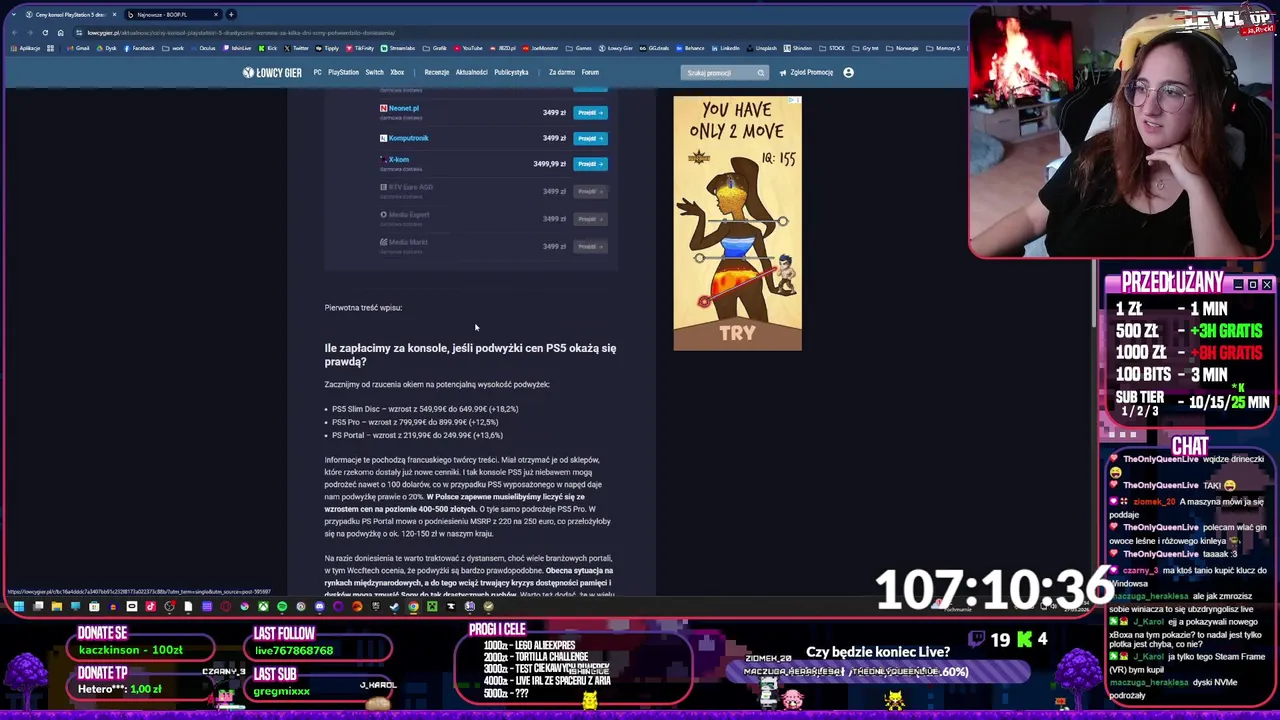The width and height of the screenshot is (1280, 720).
Task: Open the tab search dropdown arrow
Action: [x=12, y=14]
